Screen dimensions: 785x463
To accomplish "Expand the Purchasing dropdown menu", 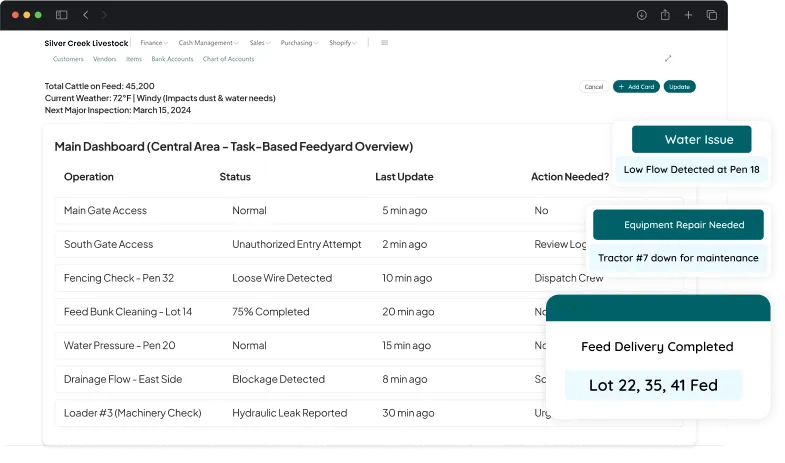I will coord(299,43).
